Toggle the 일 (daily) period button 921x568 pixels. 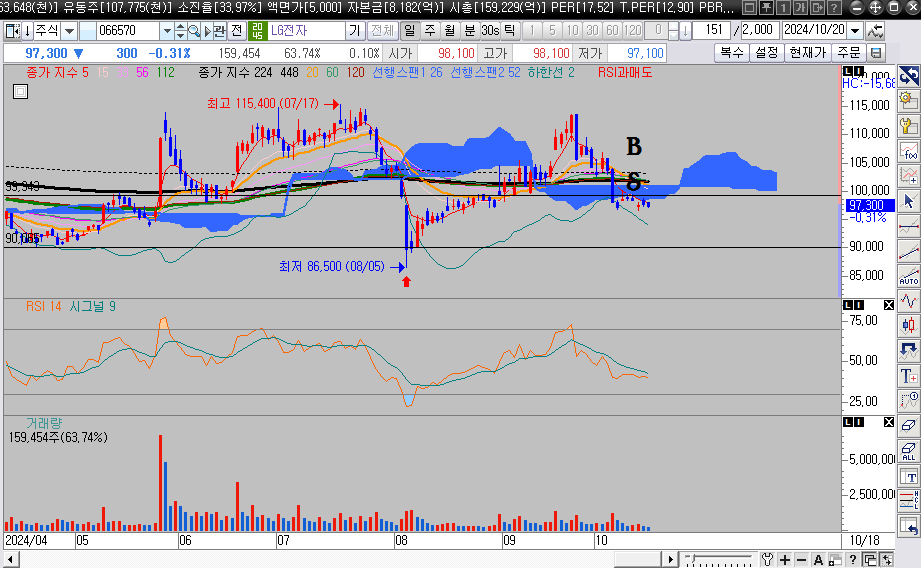409,31
